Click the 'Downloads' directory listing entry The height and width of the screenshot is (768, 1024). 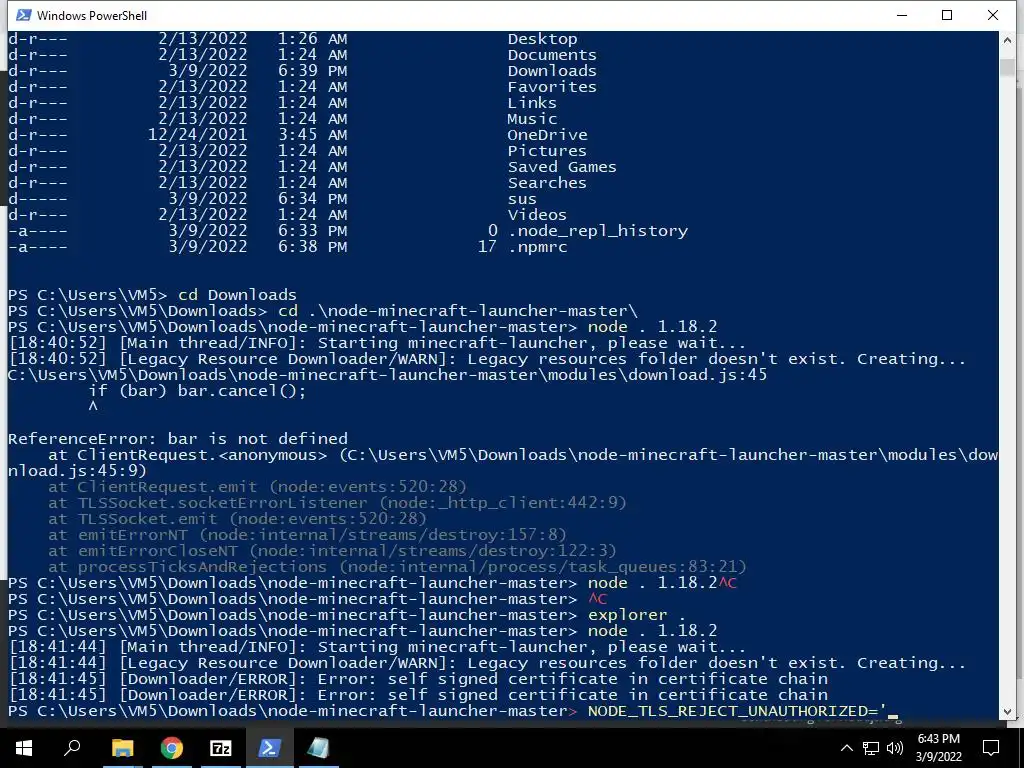(552, 71)
